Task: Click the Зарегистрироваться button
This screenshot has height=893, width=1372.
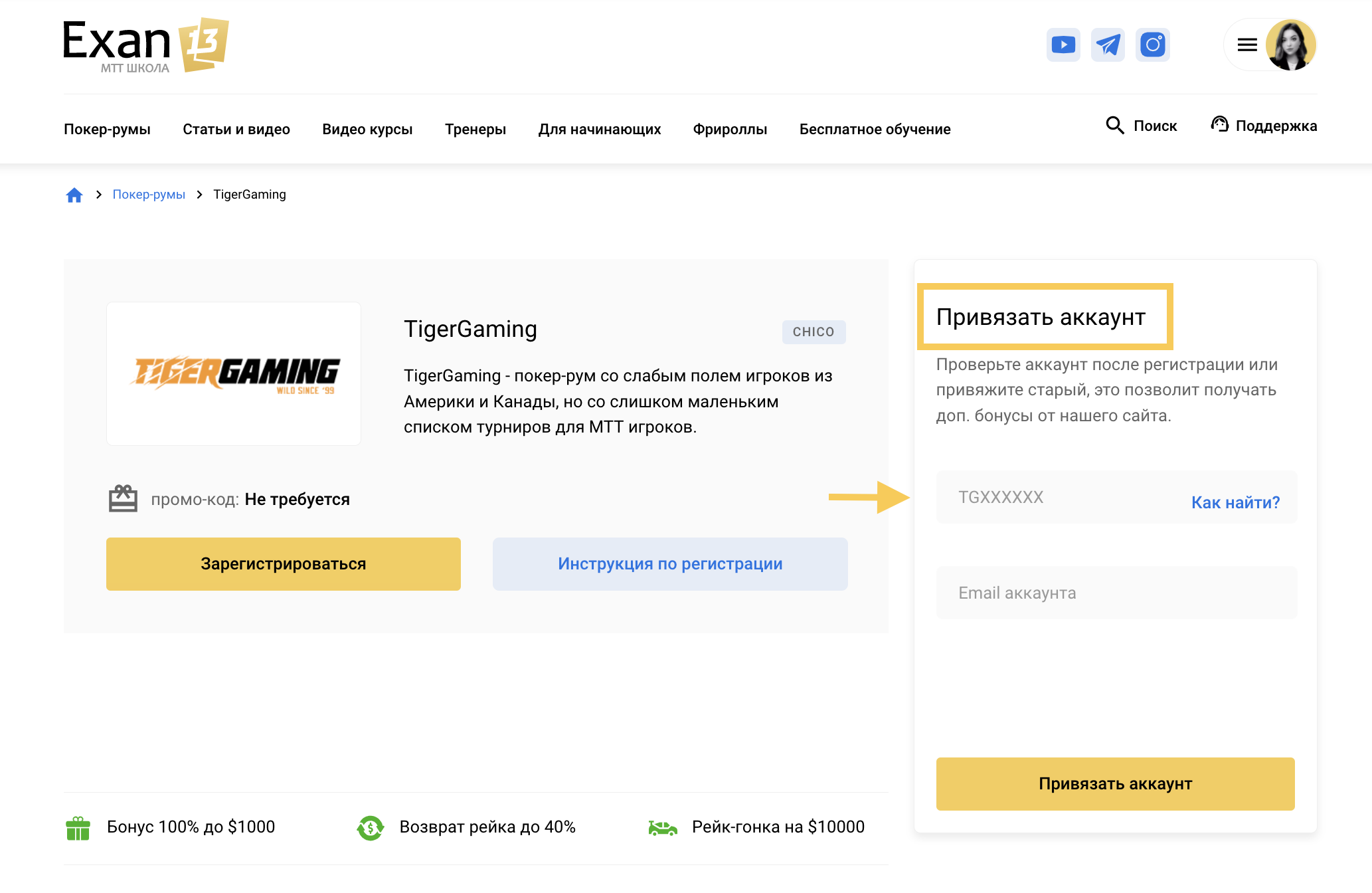Action: (284, 563)
